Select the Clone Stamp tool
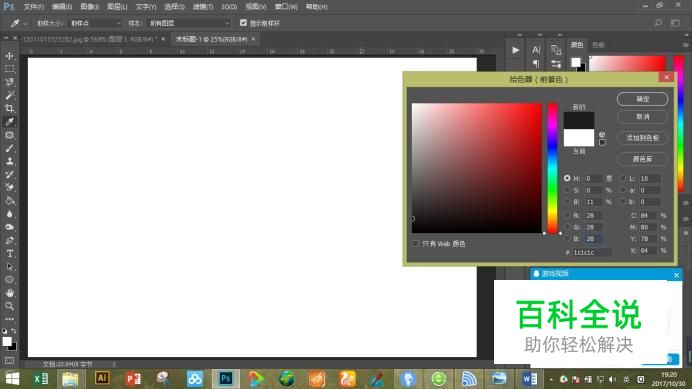The height and width of the screenshot is (389, 692). click(x=9, y=162)
